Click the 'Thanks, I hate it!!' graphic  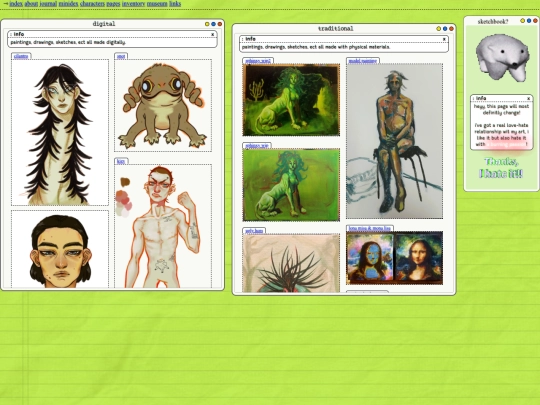click(501, 168)
